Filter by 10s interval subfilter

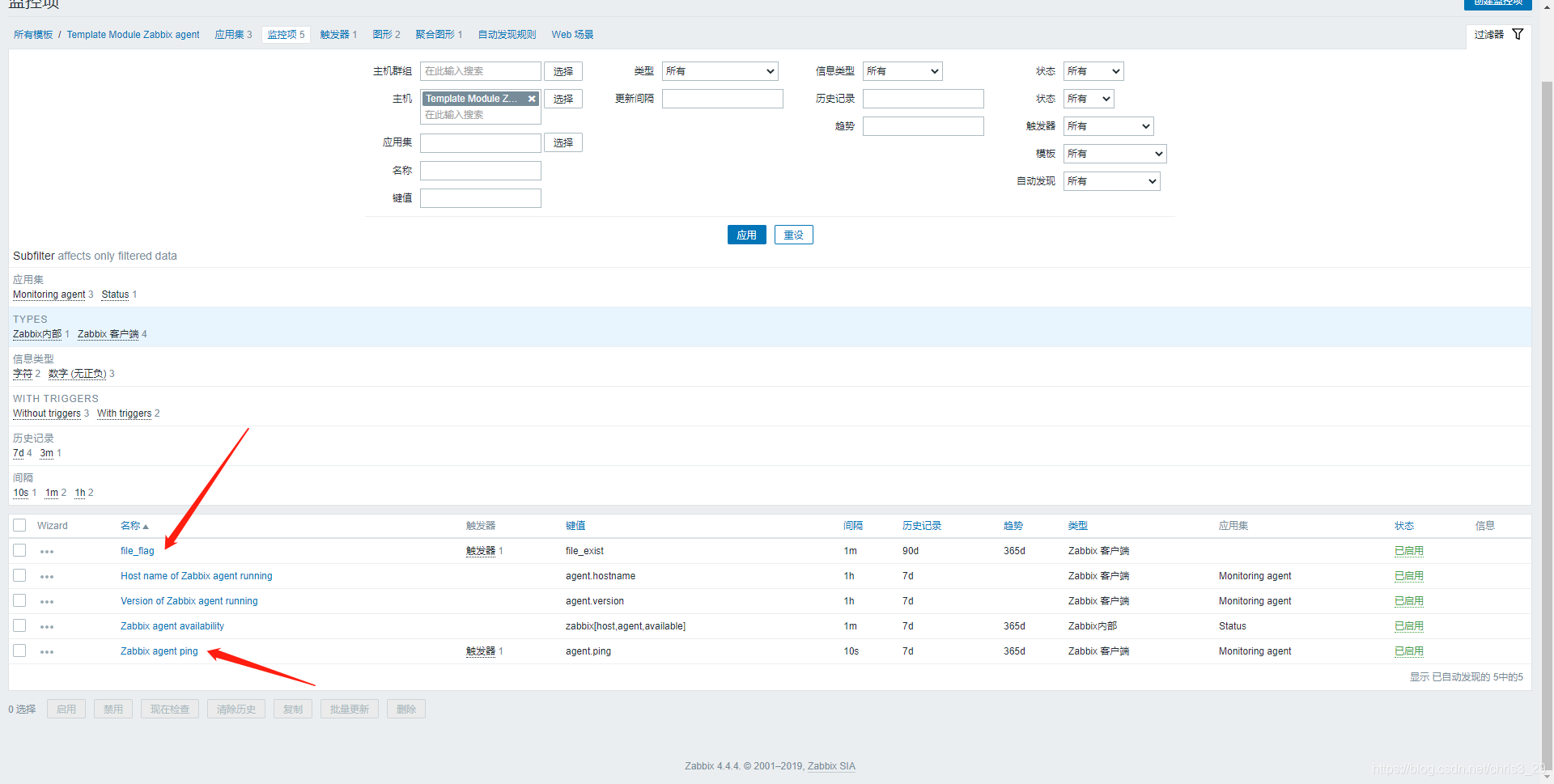click(20, 493)
